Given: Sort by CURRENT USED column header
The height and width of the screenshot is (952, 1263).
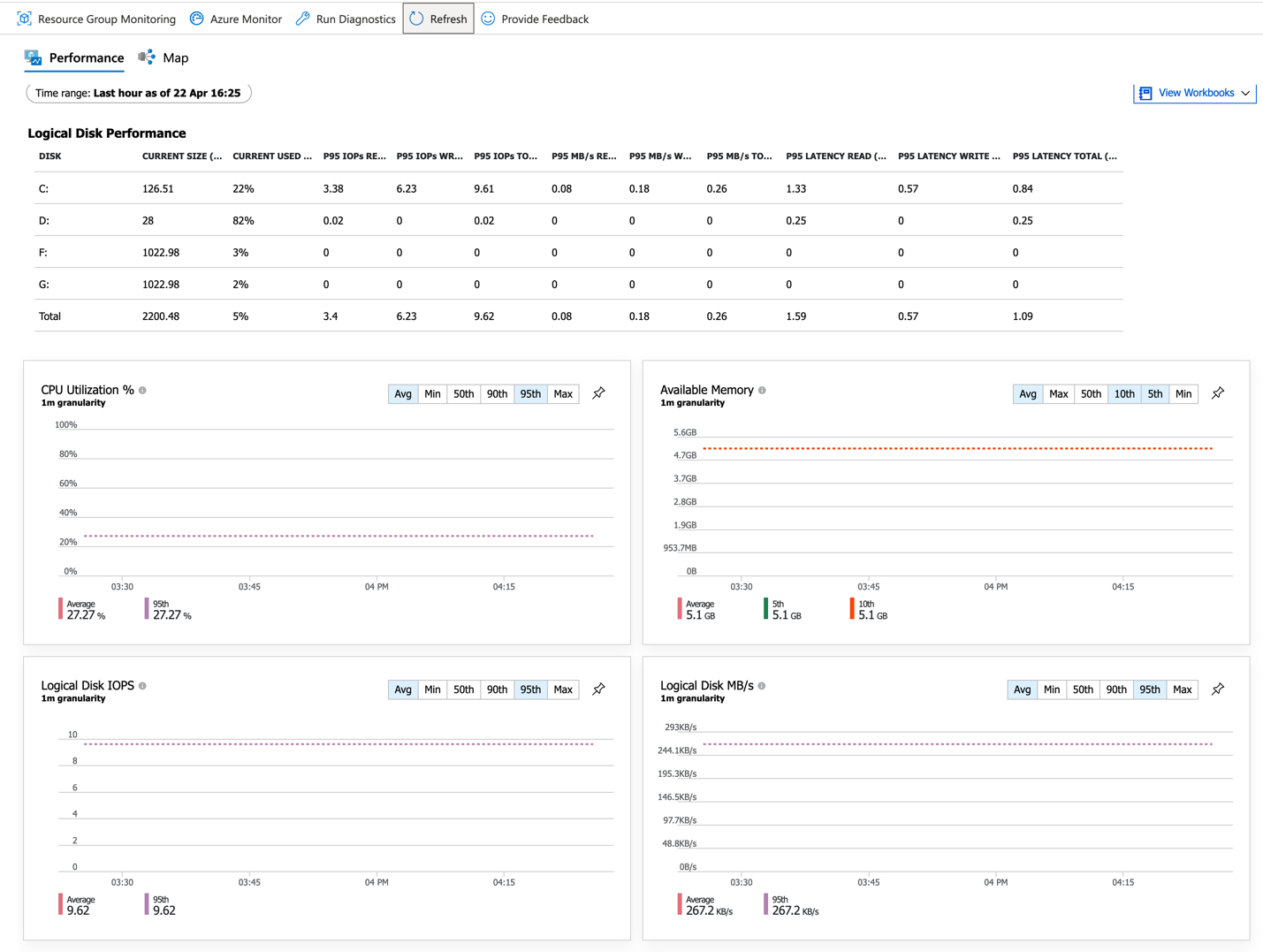Looking at the screenshot, I should tap(272, 156).
